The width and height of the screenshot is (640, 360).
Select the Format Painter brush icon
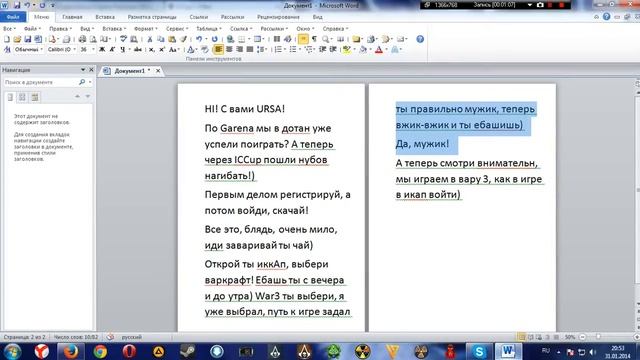coord(183,39)
